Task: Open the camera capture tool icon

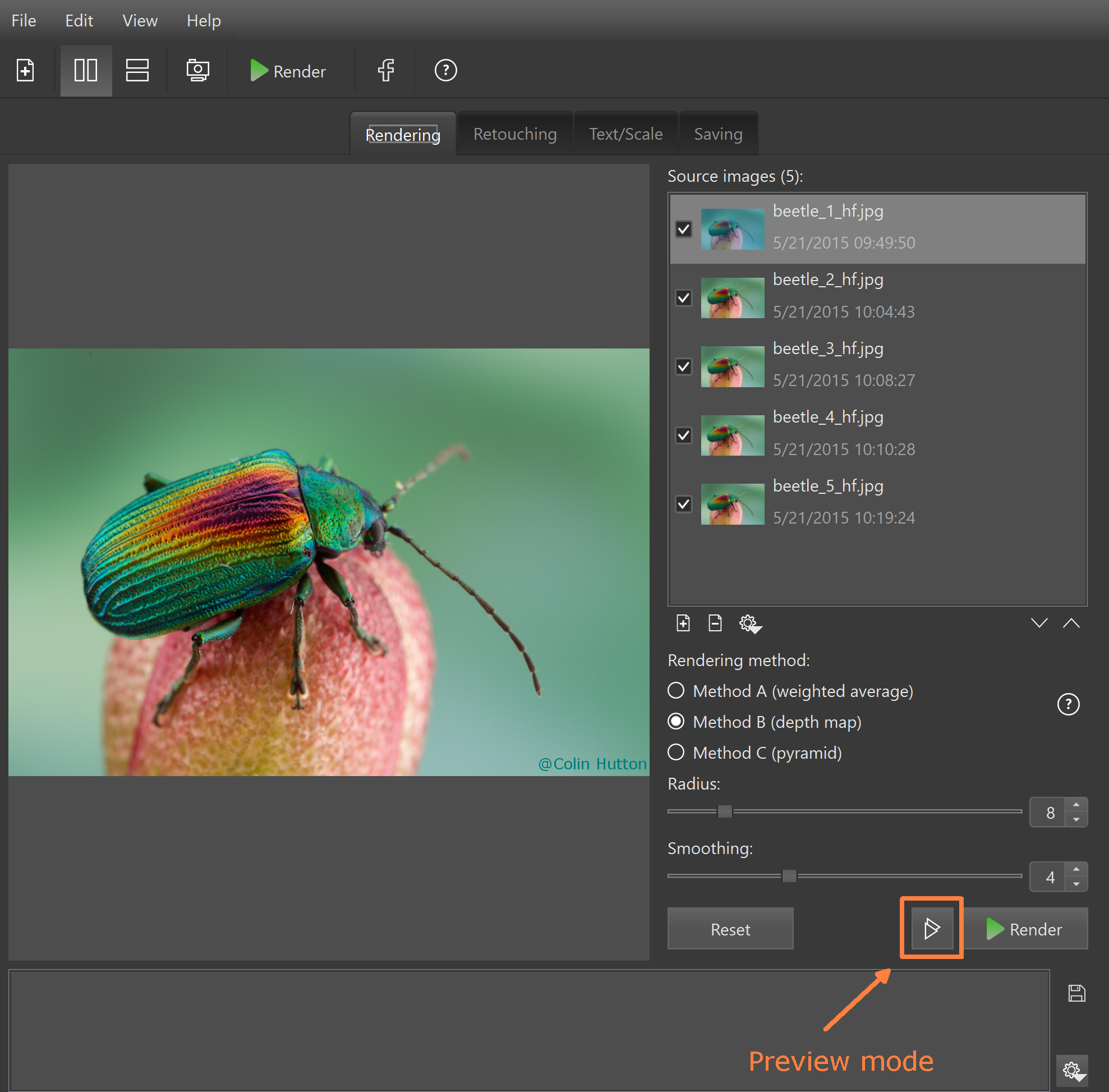Action: (x=198, y=71)
